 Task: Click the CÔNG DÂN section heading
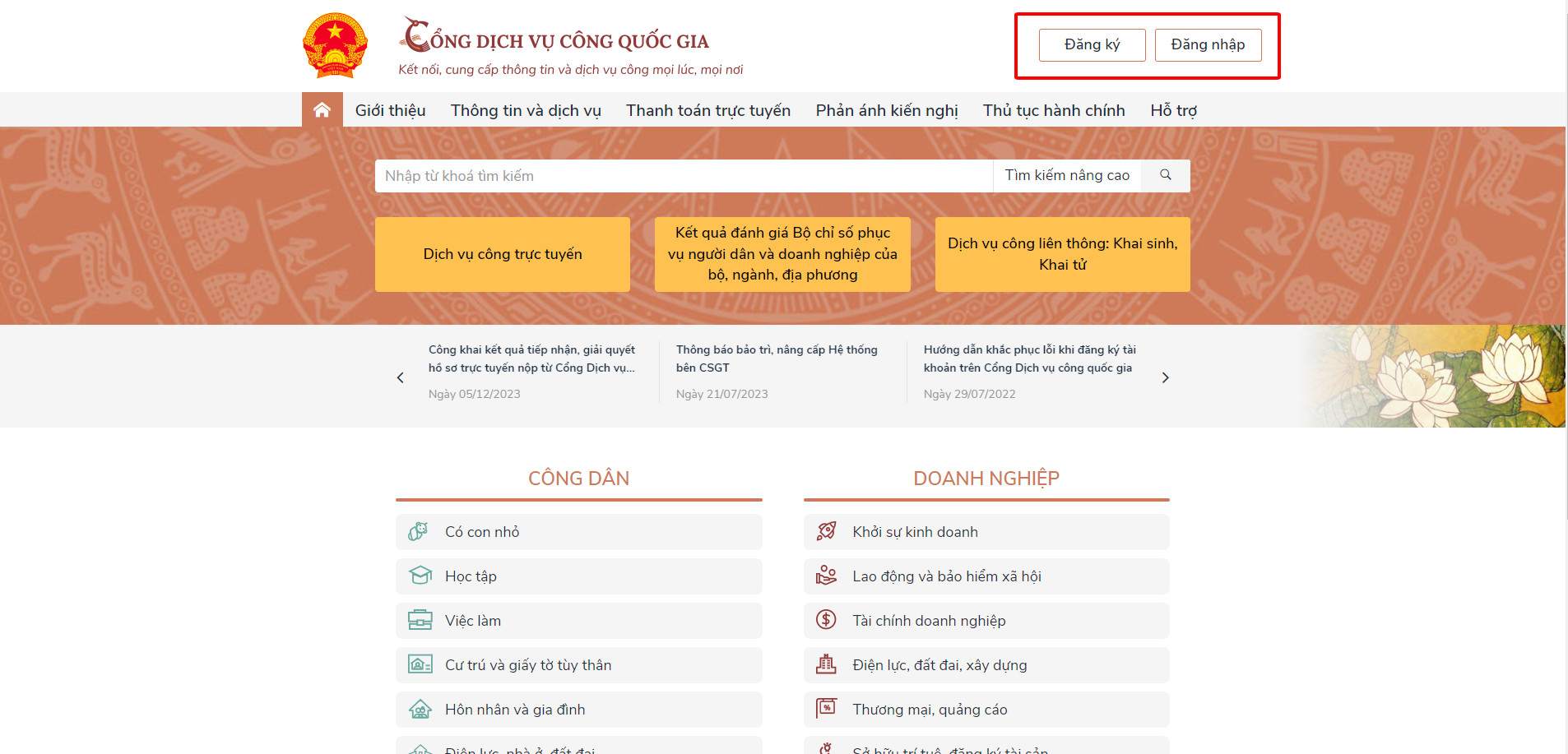578,479
